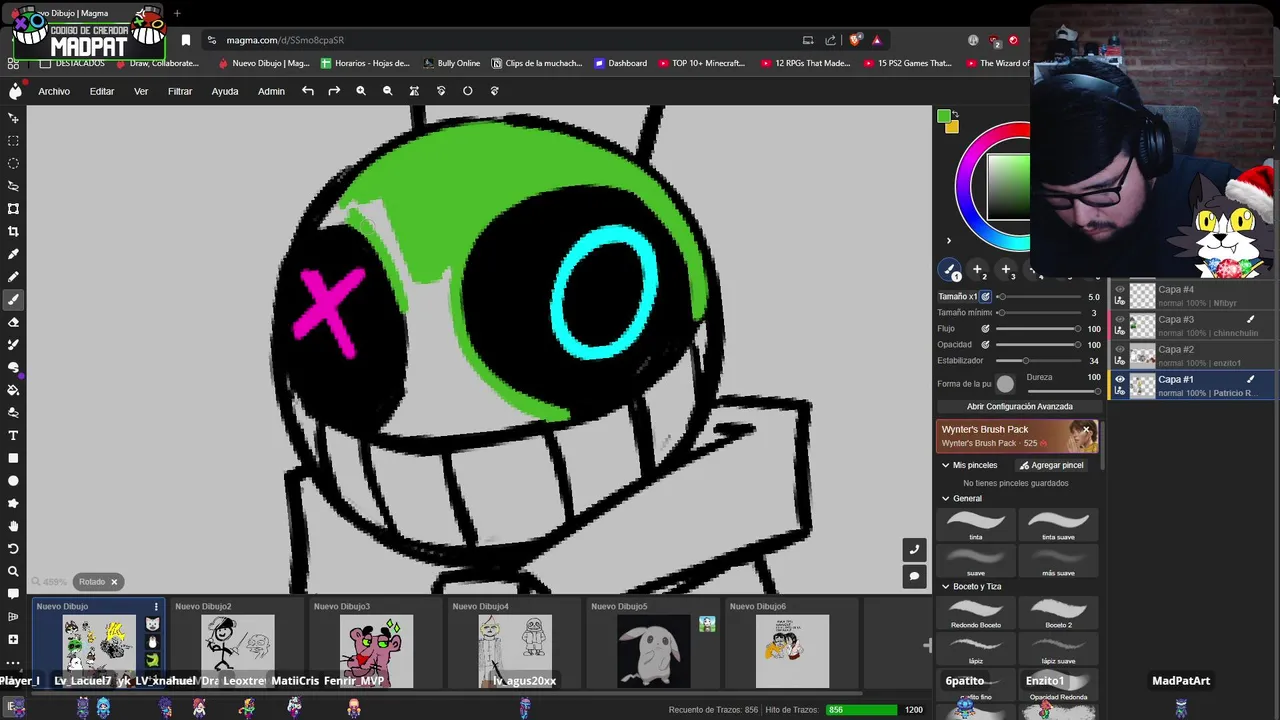
Task: Select the active brush tool
Action: pyautogui.click(x=13, y=299)
